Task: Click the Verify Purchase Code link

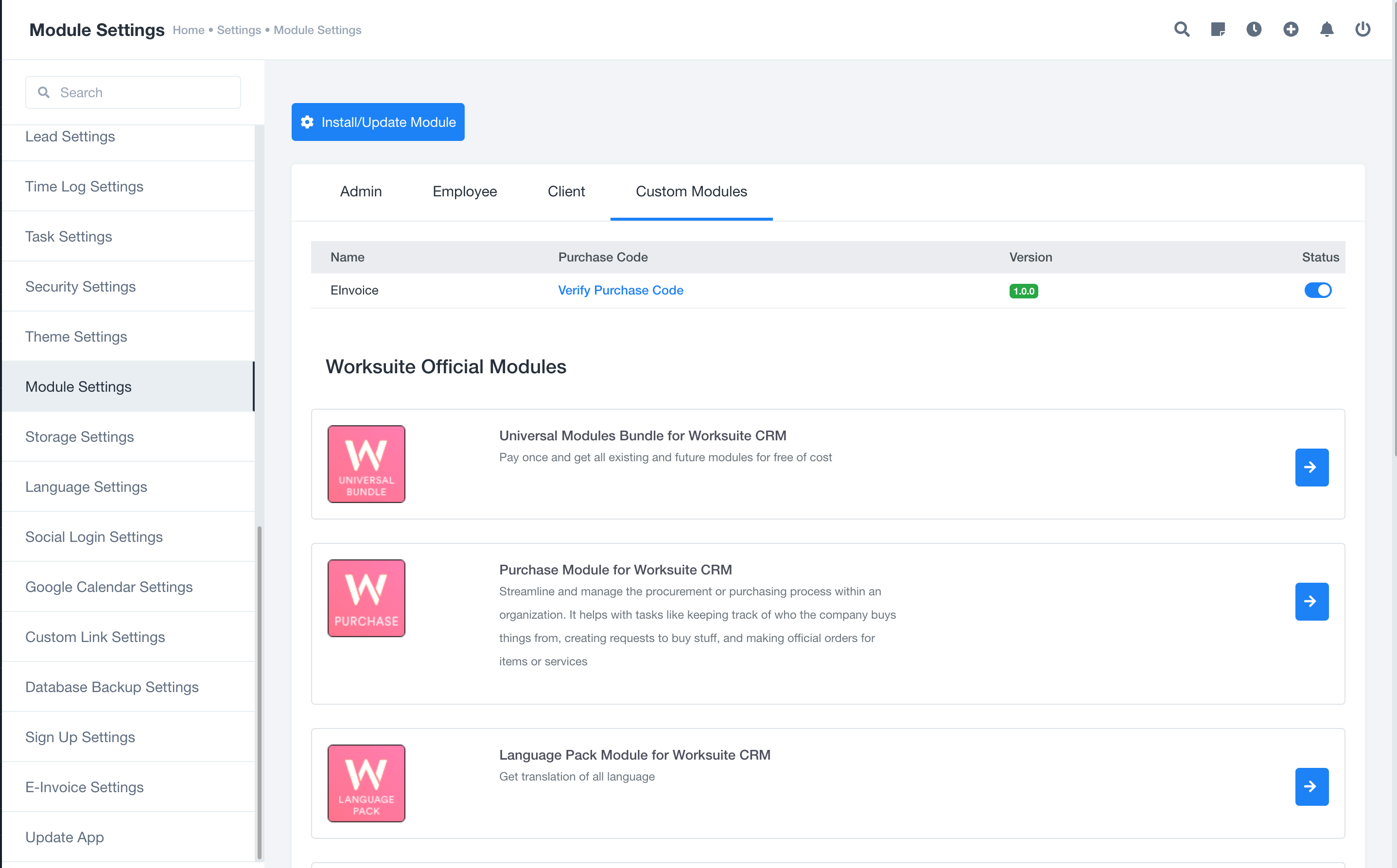Action: (620, 291)
